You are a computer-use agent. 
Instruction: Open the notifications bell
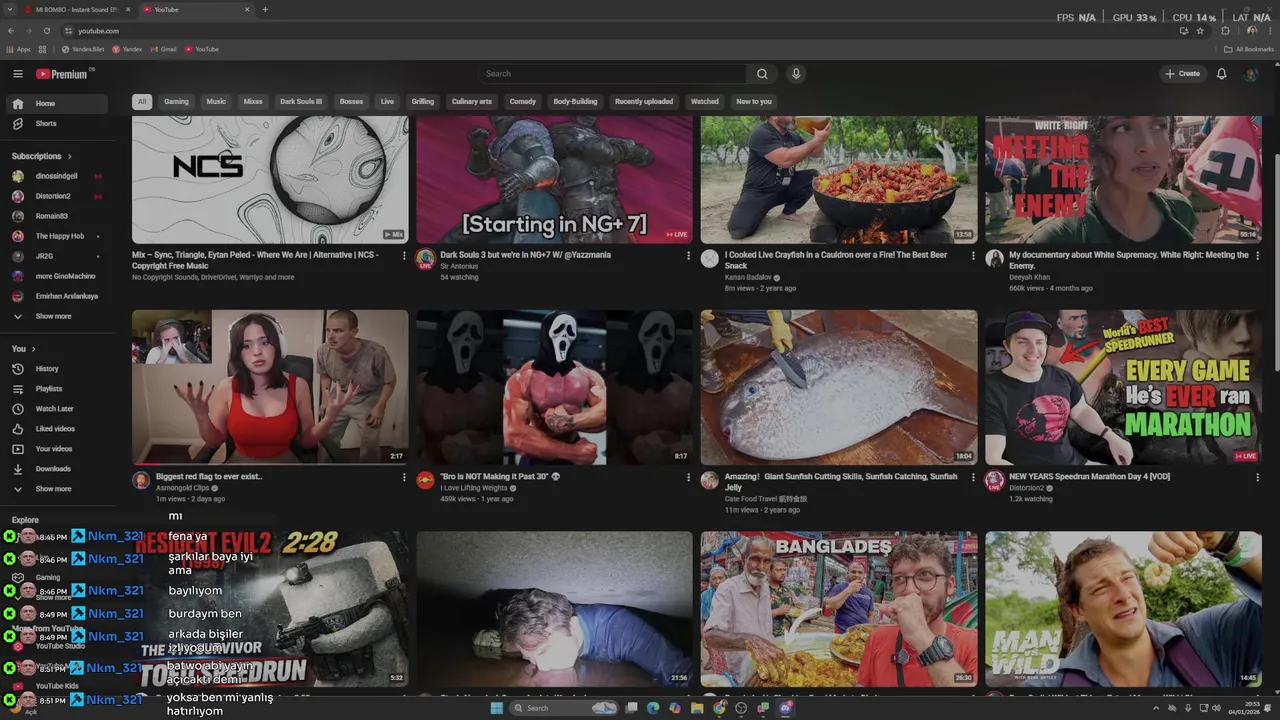pyautogui.click(x=1221, y=74)
